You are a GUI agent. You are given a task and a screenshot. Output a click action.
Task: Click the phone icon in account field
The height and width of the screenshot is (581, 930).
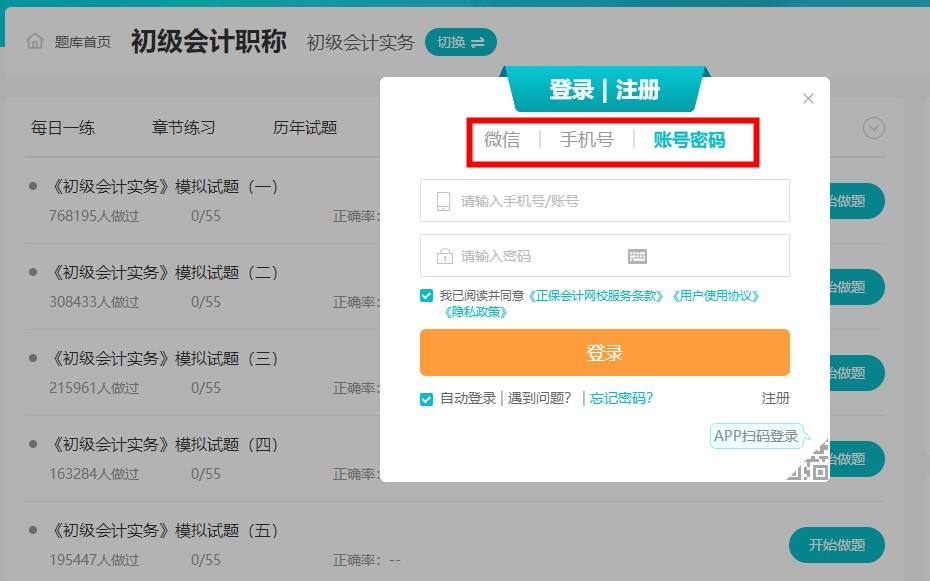(444, 201)
